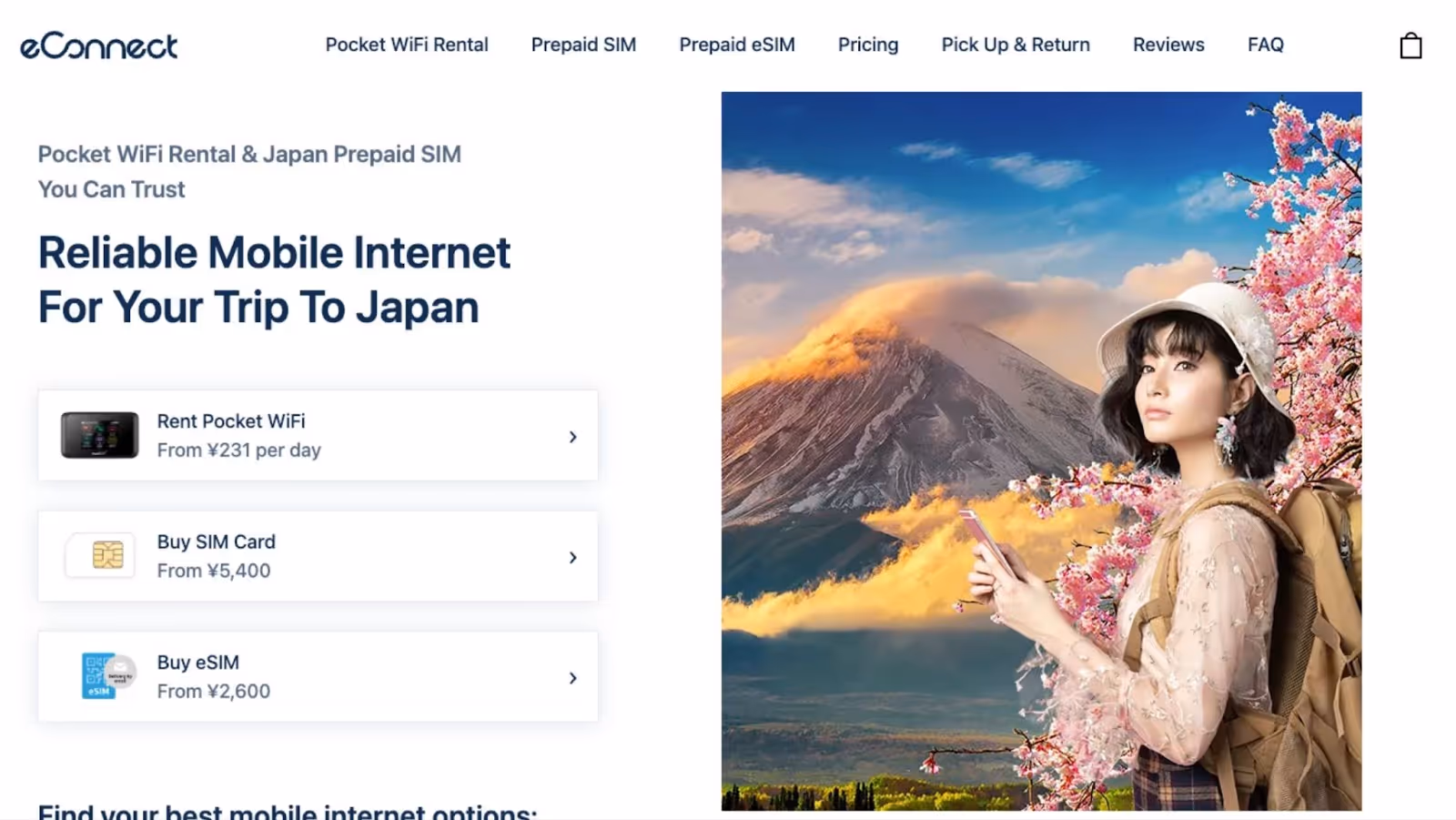Image resolution: width=1456 pixels, height=820 pixels.
Task: Expand the Buy eSIM chevron arrow
Action: point(572,678)
